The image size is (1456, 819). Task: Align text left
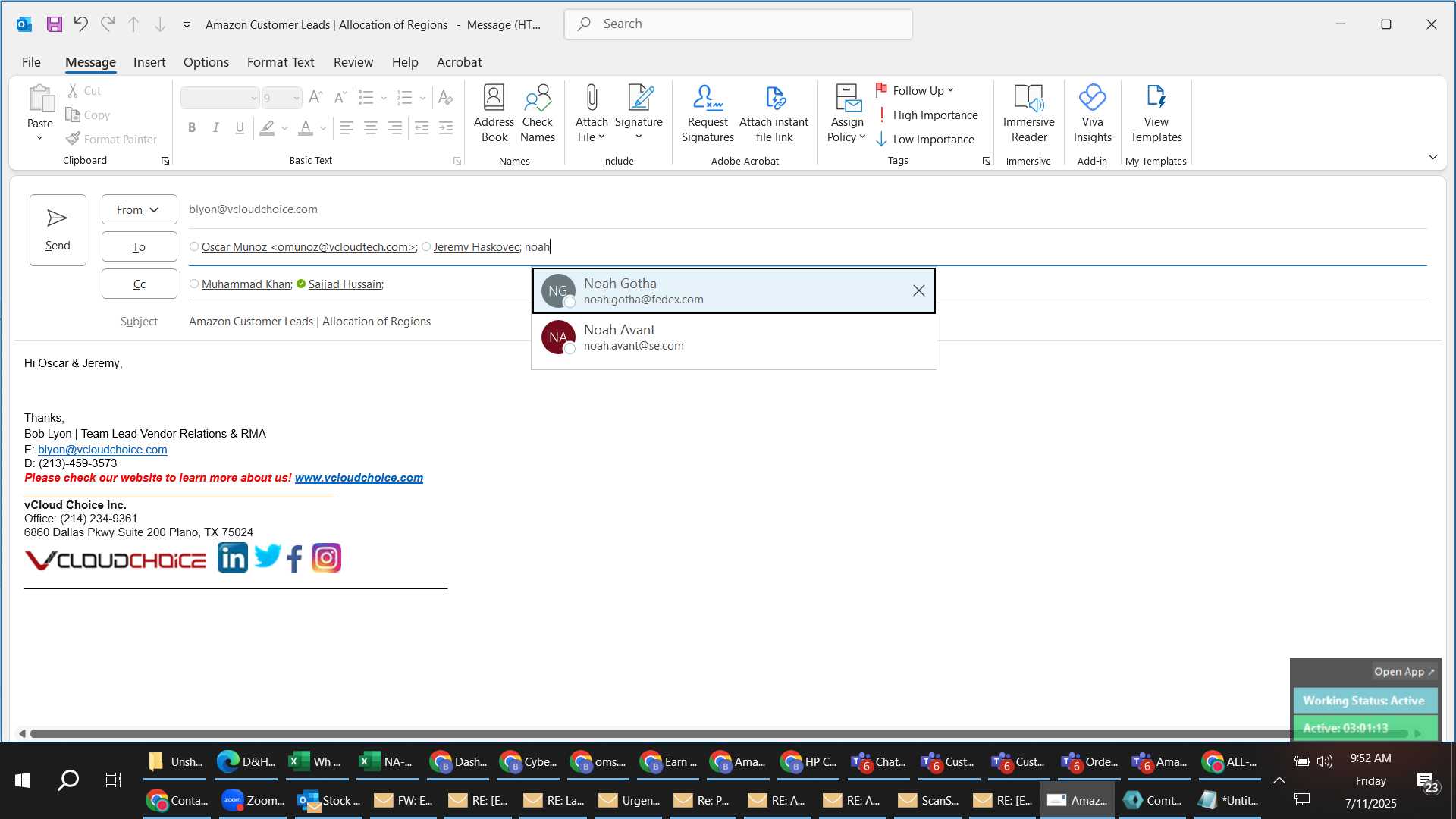(x=347, y=128)
